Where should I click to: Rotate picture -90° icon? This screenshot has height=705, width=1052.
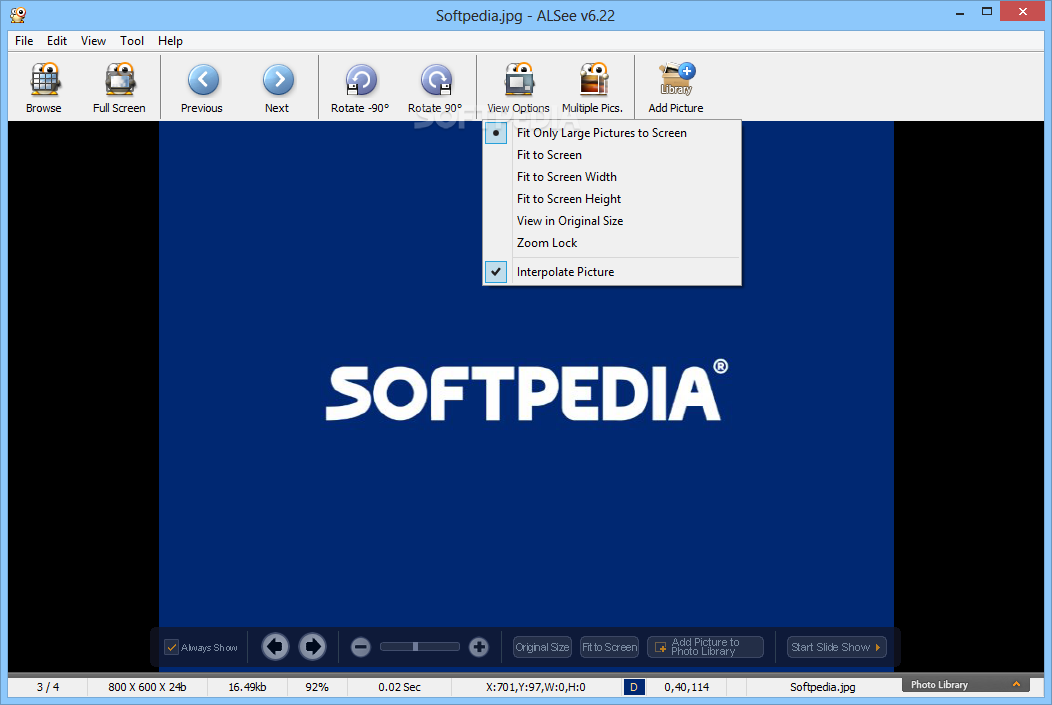tap(361, 80)
